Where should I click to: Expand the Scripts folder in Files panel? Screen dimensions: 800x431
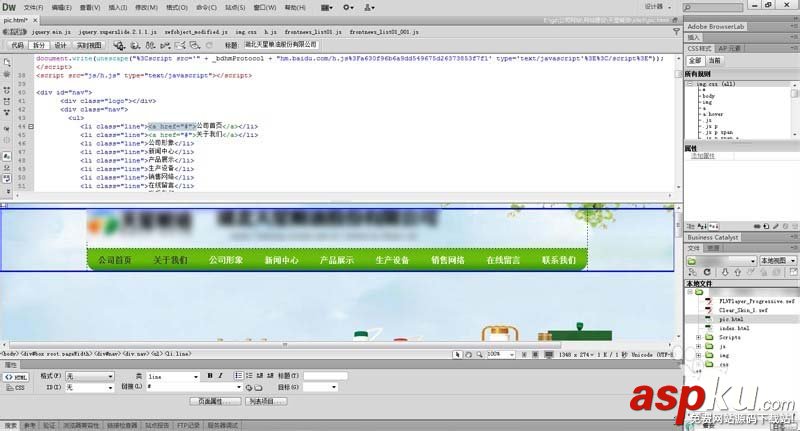pos(698,338)
